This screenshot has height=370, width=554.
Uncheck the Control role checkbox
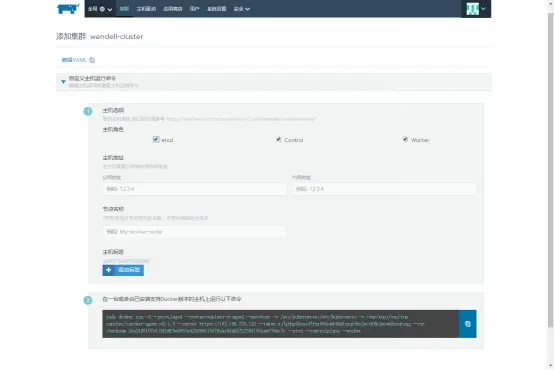[x=278, y=139]
